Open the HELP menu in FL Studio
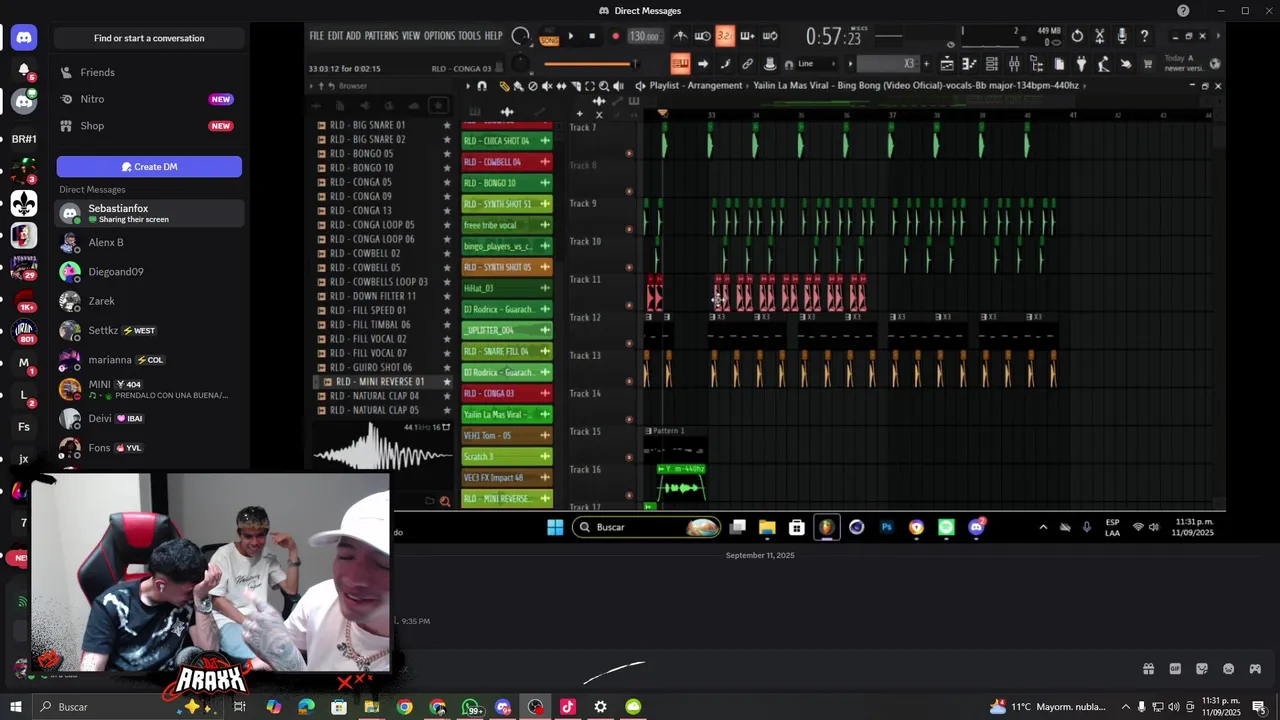The height and width of the screenshot is (720, 1280). pos(494,36)
